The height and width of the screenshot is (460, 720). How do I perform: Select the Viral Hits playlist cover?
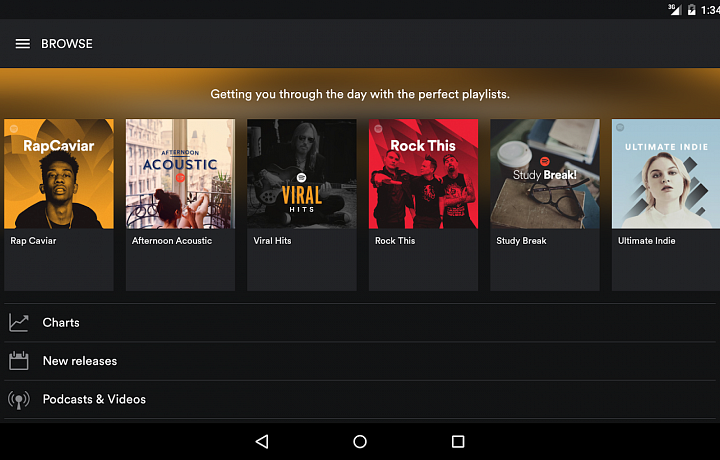click(302, 174)
